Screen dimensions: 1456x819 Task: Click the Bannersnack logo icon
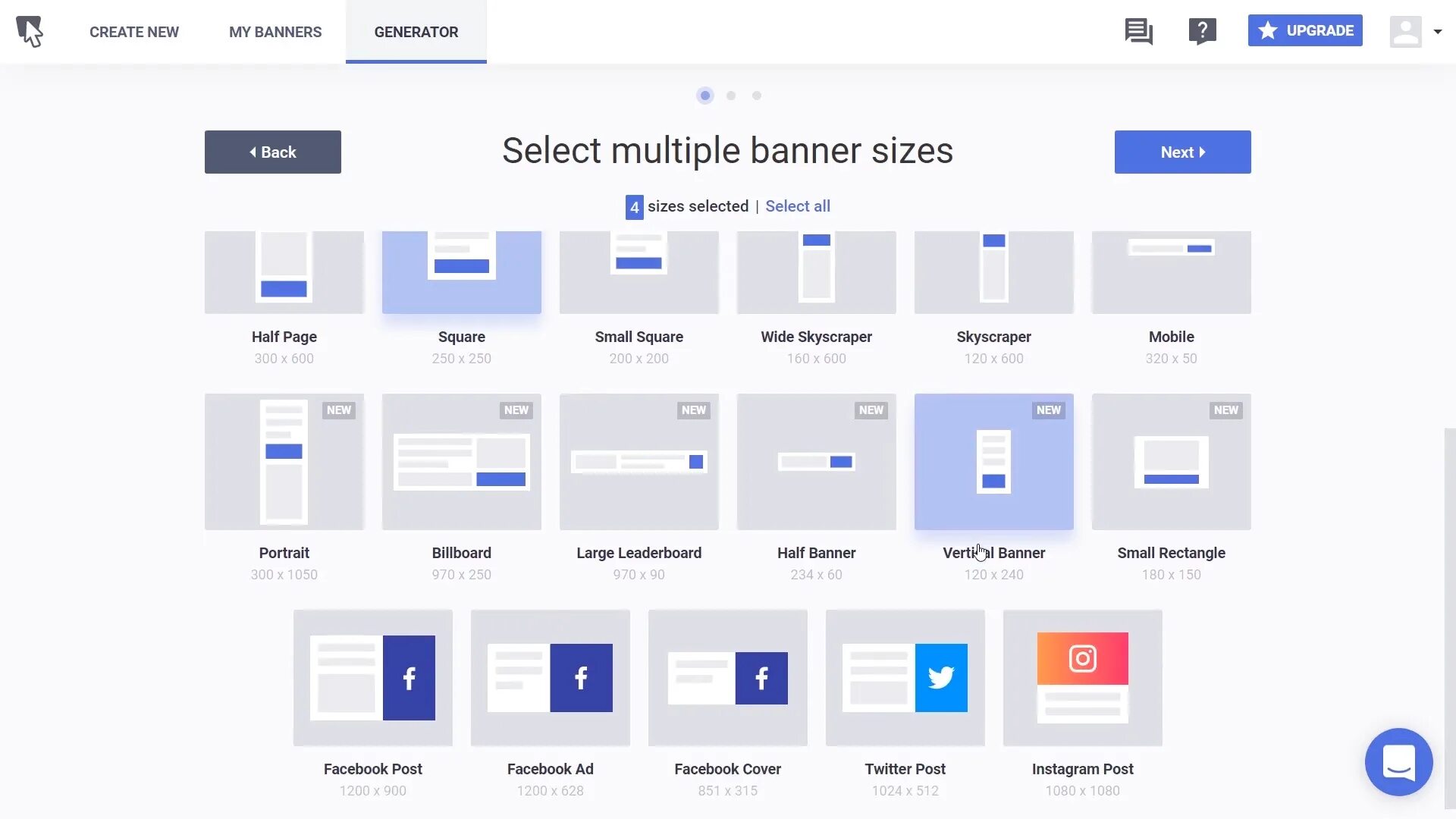pyautogui.click(x=30, y=32)
